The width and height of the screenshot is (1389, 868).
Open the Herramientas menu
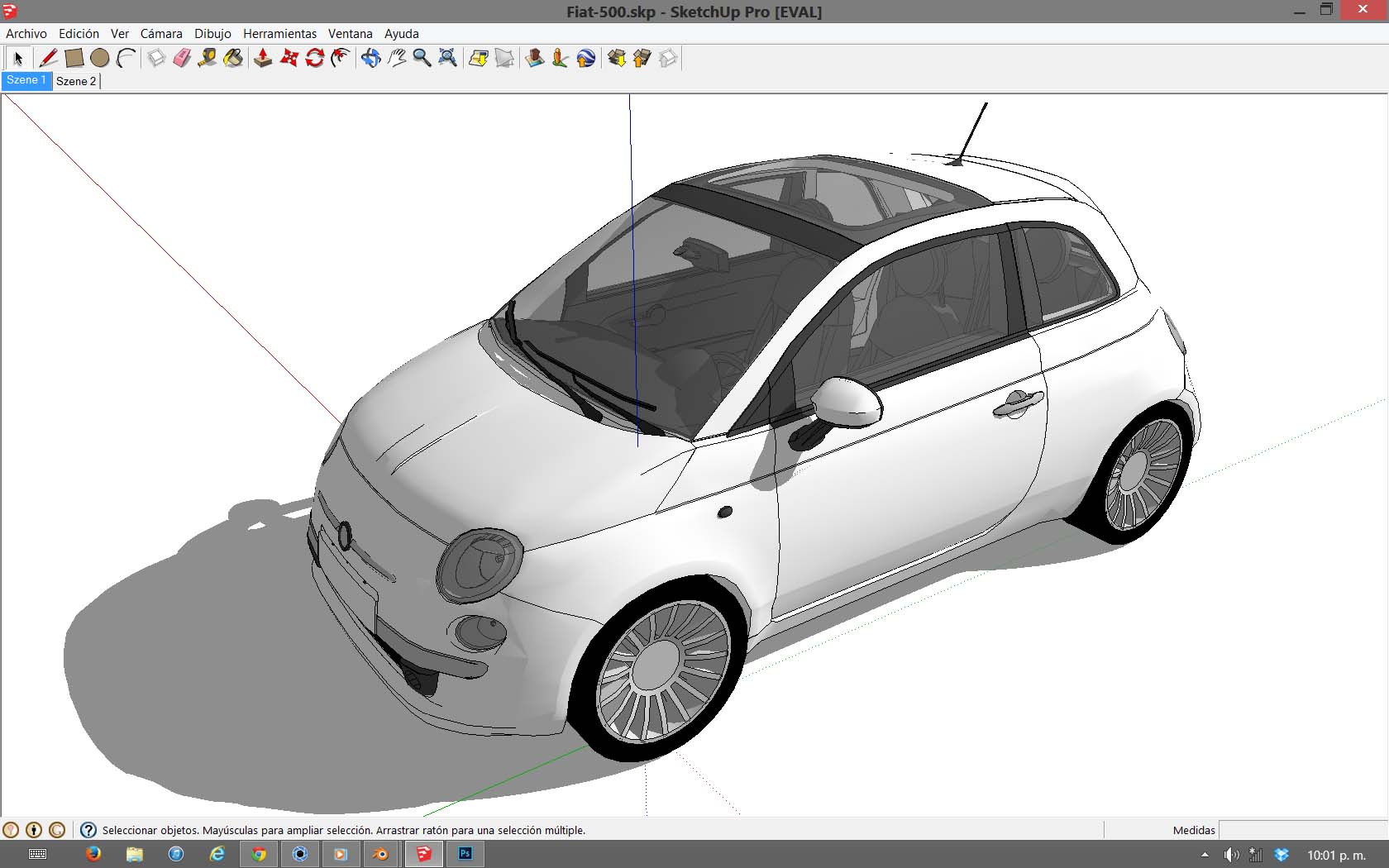(279, 34)
